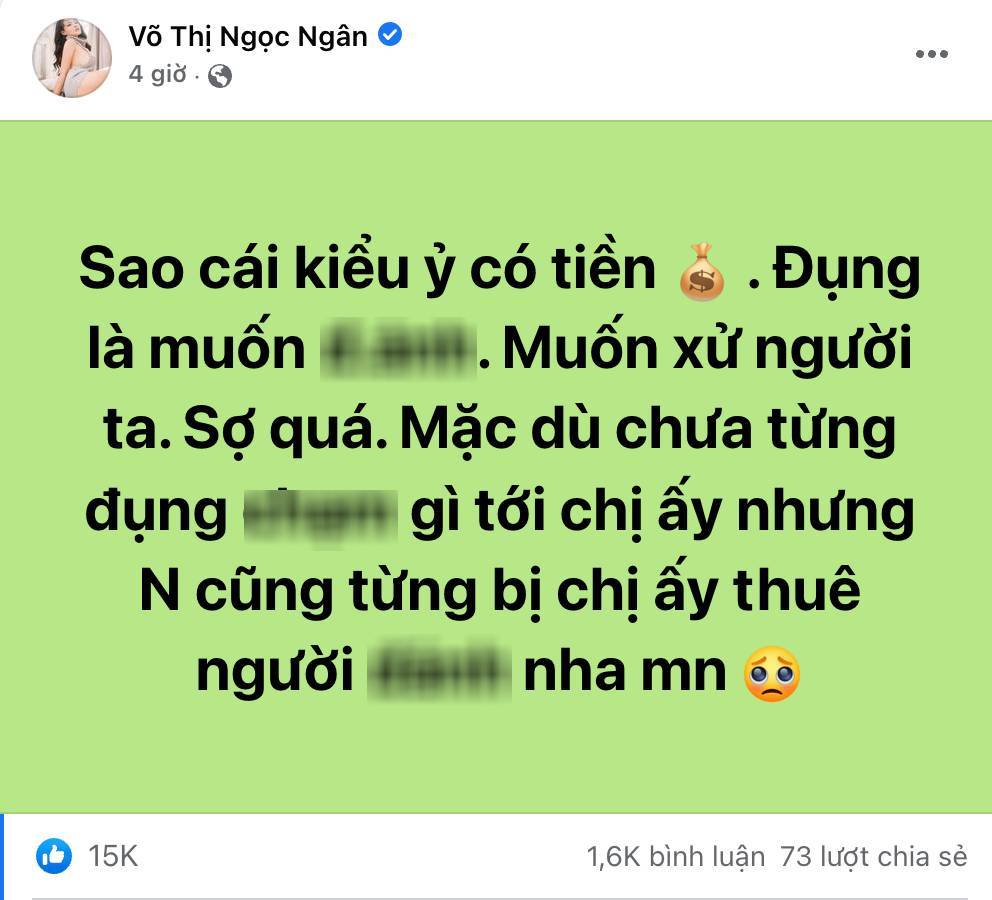Click the blurred word after 'là muốn'

pyautogui.click(x=399, y=350)
